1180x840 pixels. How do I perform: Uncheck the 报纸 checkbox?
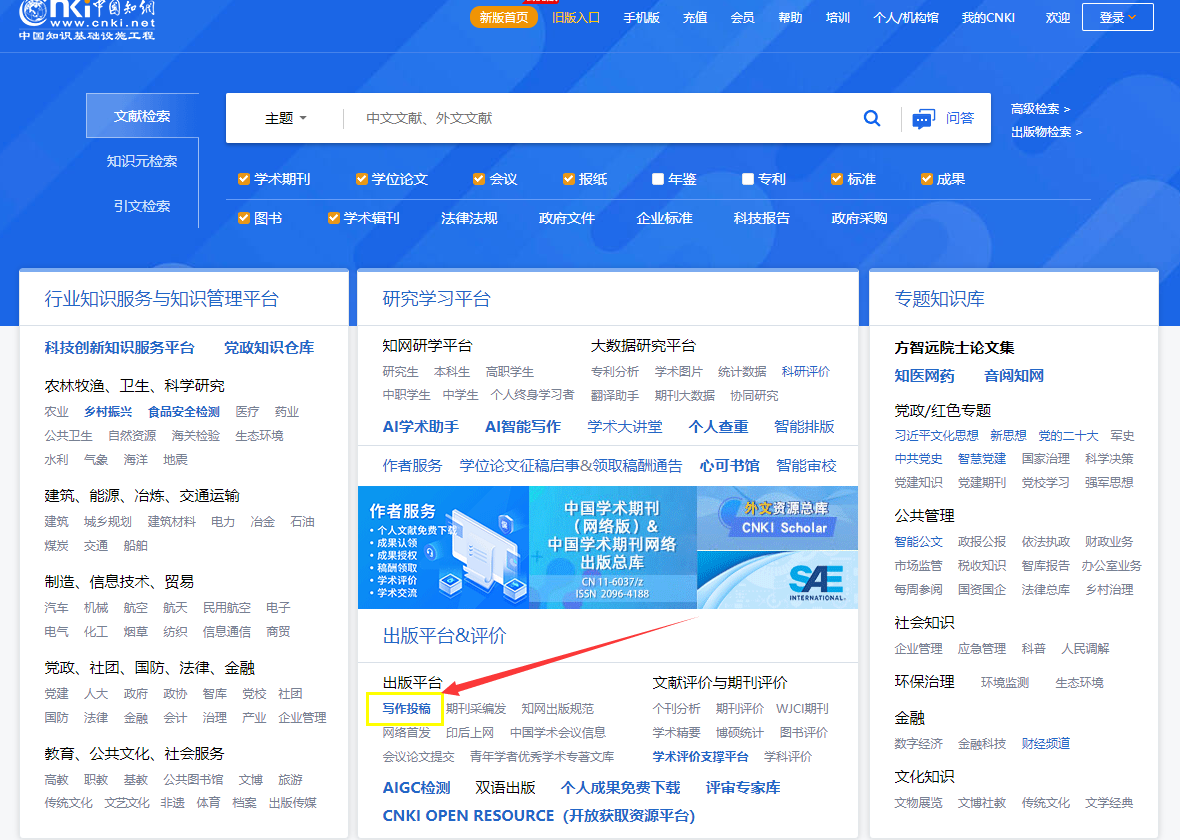click(x=569, y=179)
